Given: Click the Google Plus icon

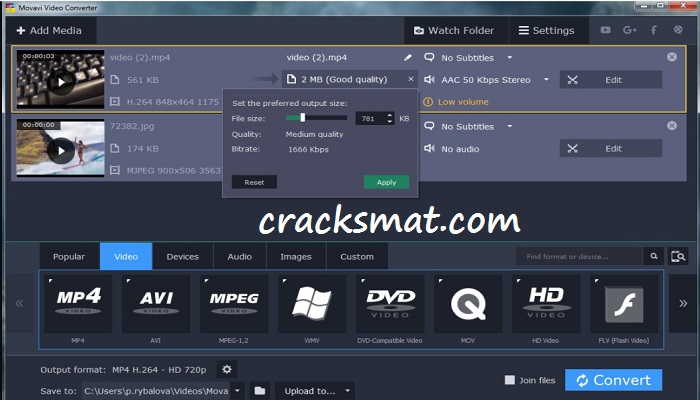Looking at the screenshot, I should (629, 30).
